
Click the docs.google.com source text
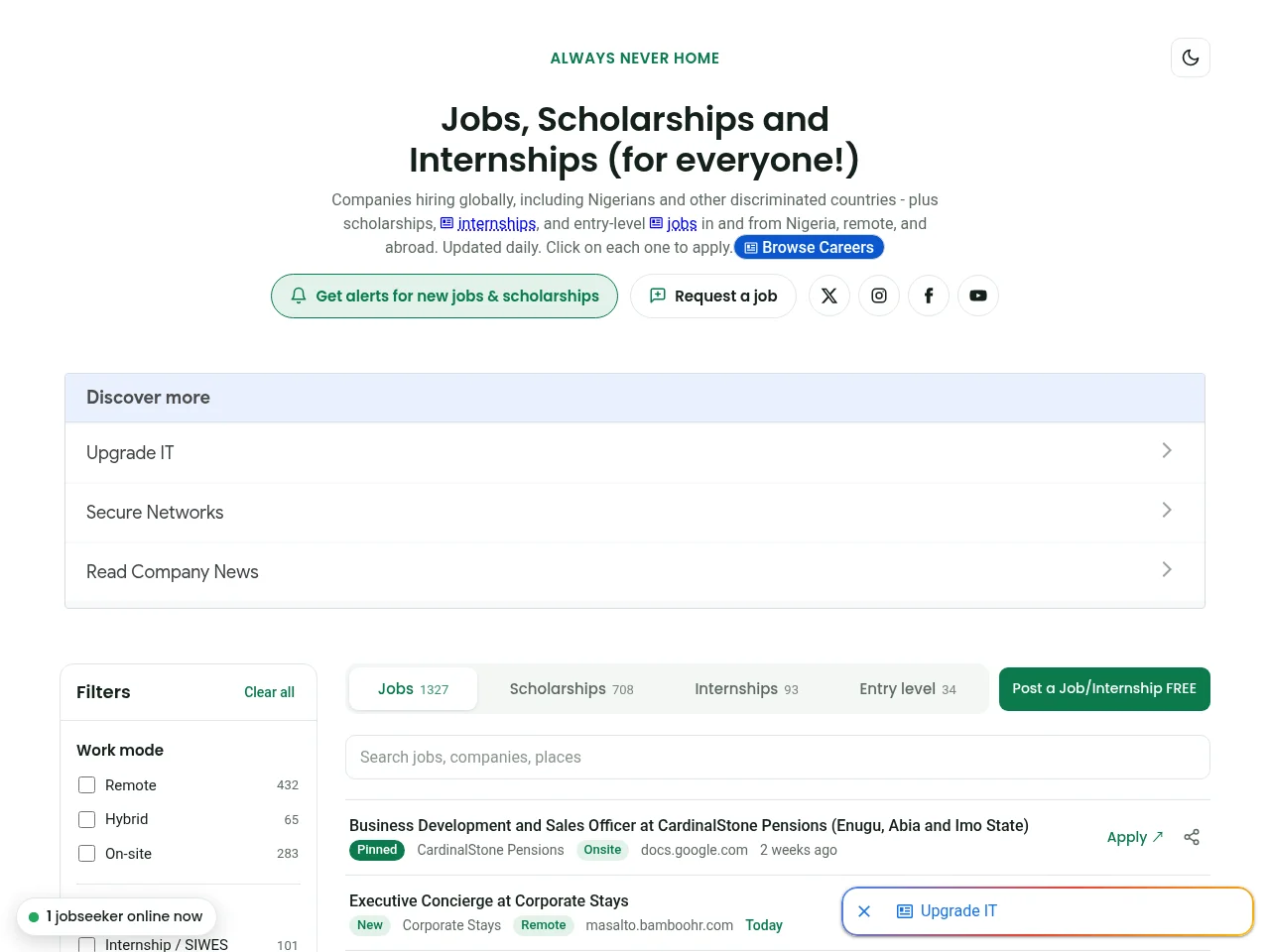[x=695, y=850]
